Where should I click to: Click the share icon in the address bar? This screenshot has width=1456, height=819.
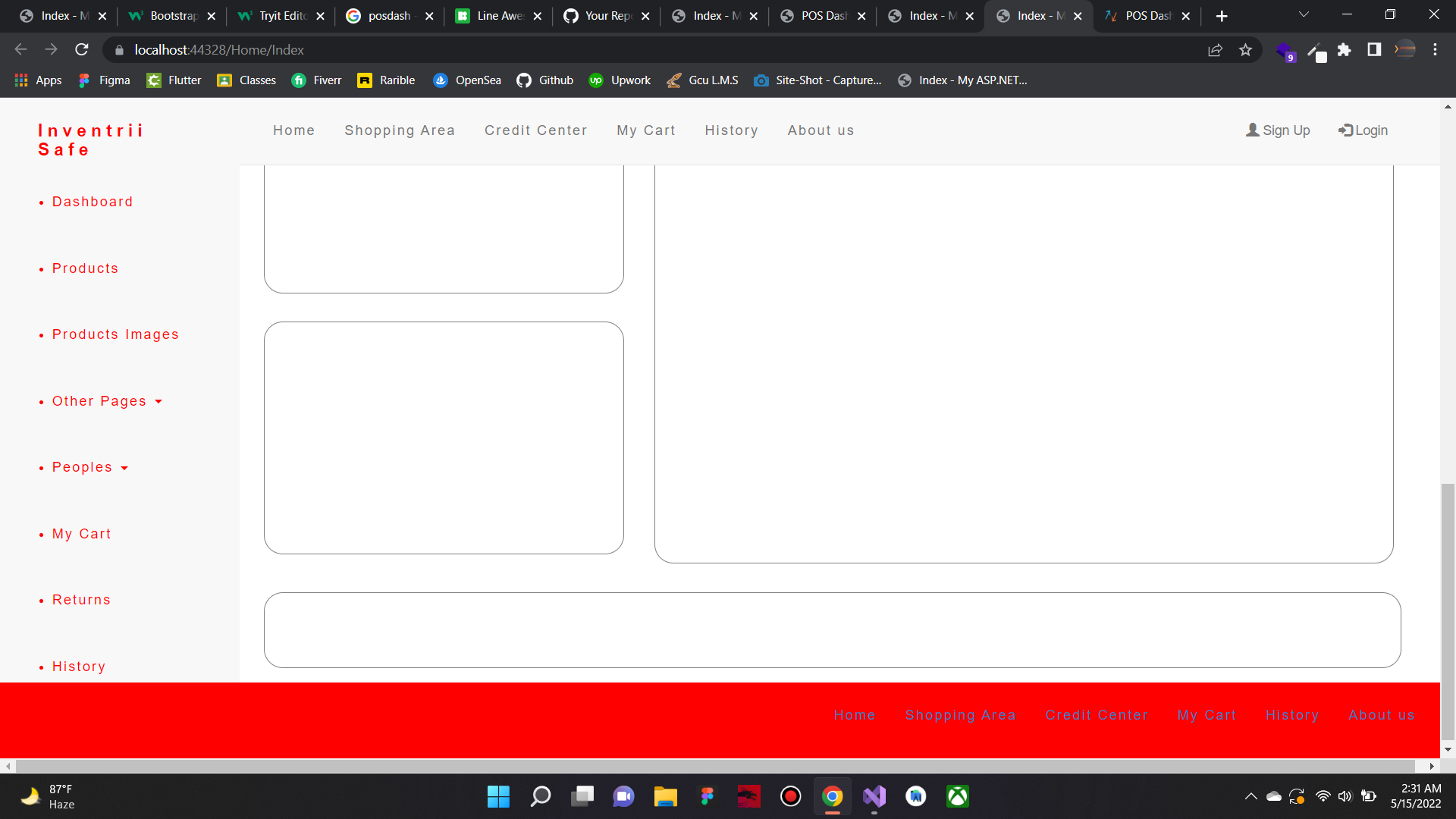pos(1216,49)
